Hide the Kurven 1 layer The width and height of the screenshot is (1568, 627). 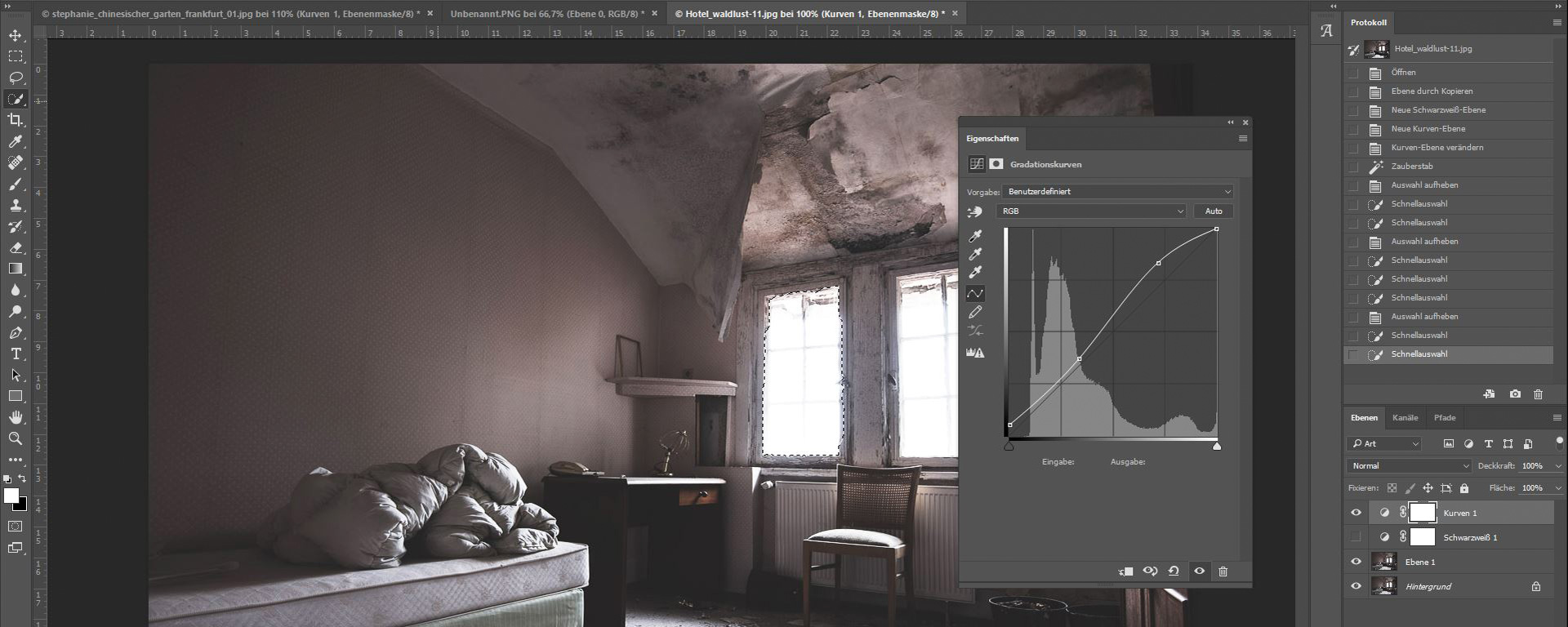(1356, 513)
